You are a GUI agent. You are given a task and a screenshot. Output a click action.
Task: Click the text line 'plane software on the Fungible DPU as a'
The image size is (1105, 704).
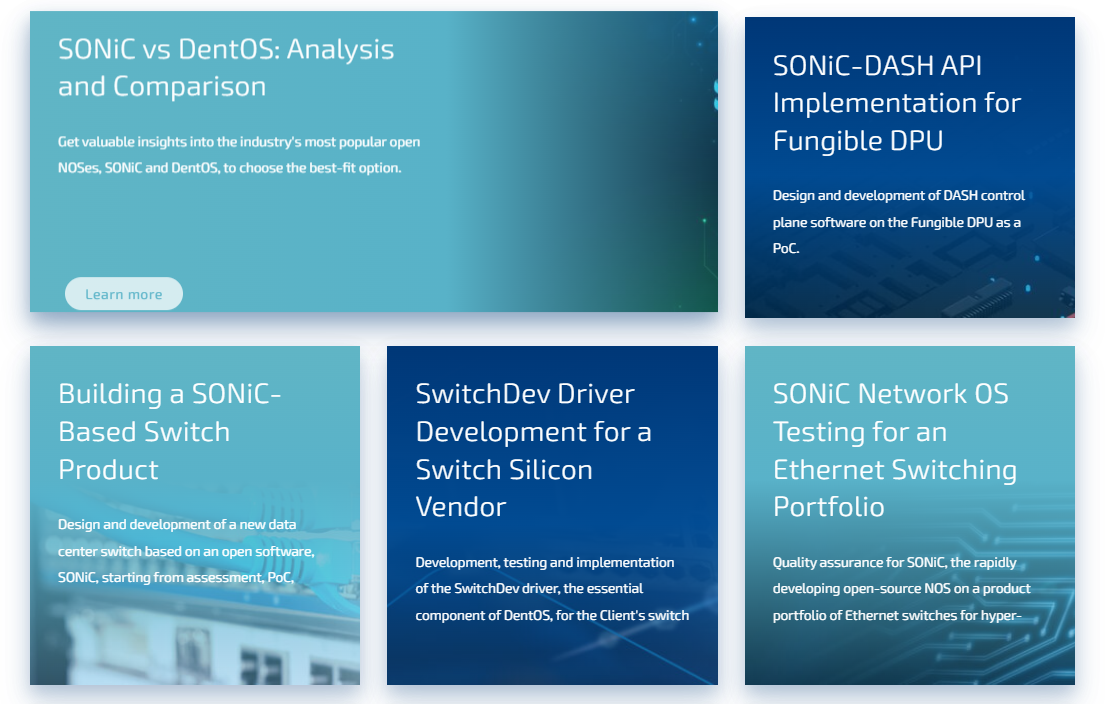[x=896, y=222]
